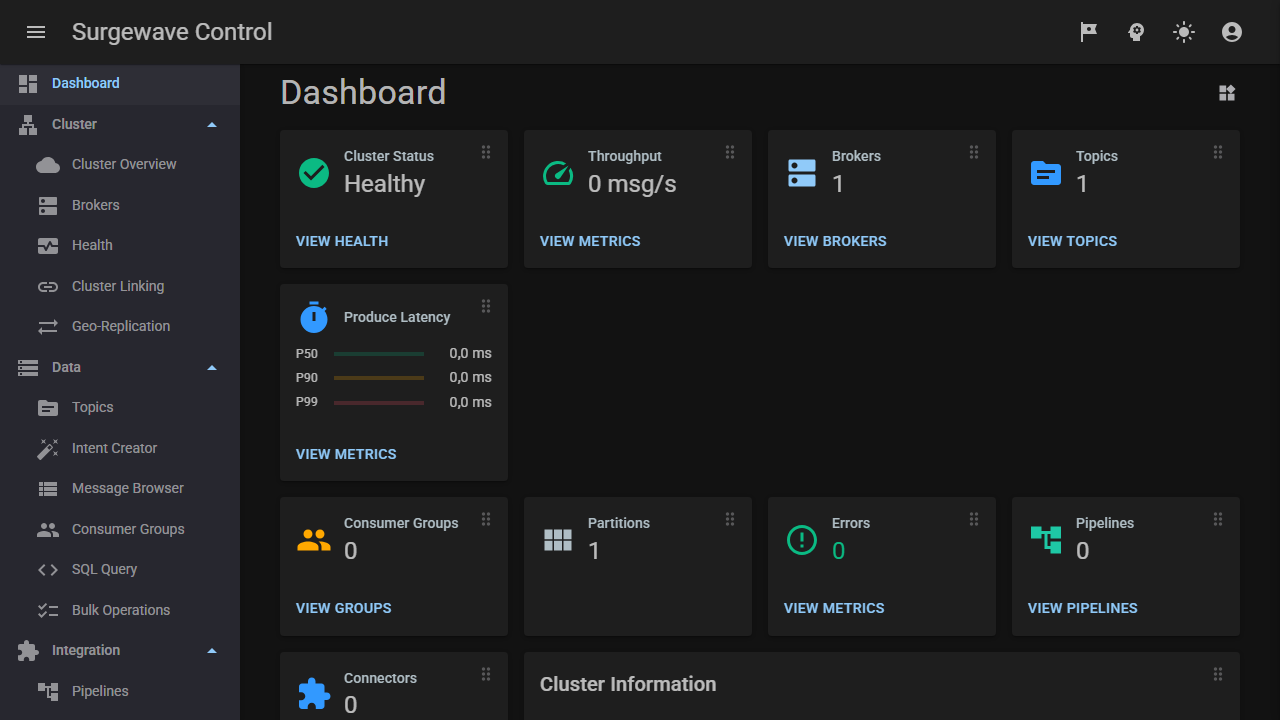The height and width of the screenshot is (720, 1280).
Task: Click the Cluster Information heading
Action: tap(628, 685)
